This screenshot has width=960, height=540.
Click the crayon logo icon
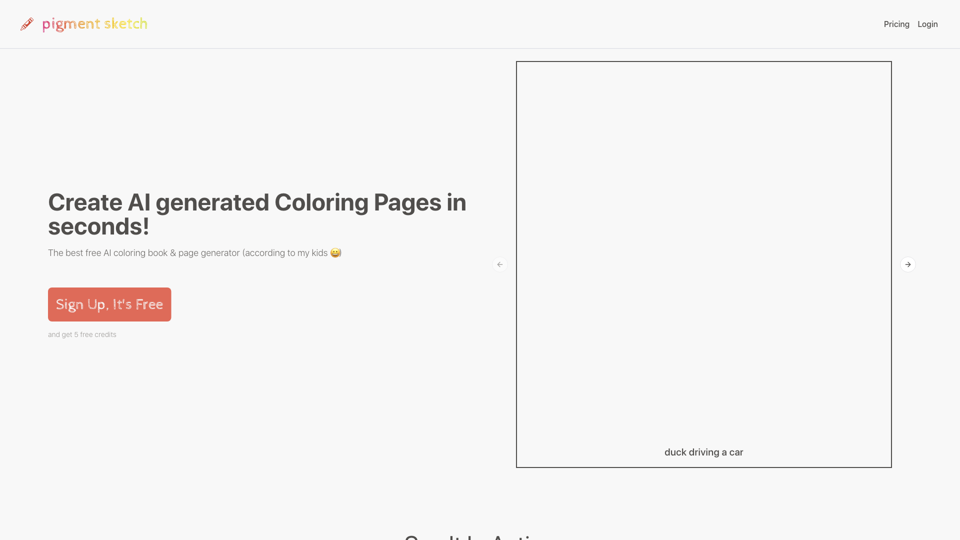27,24
